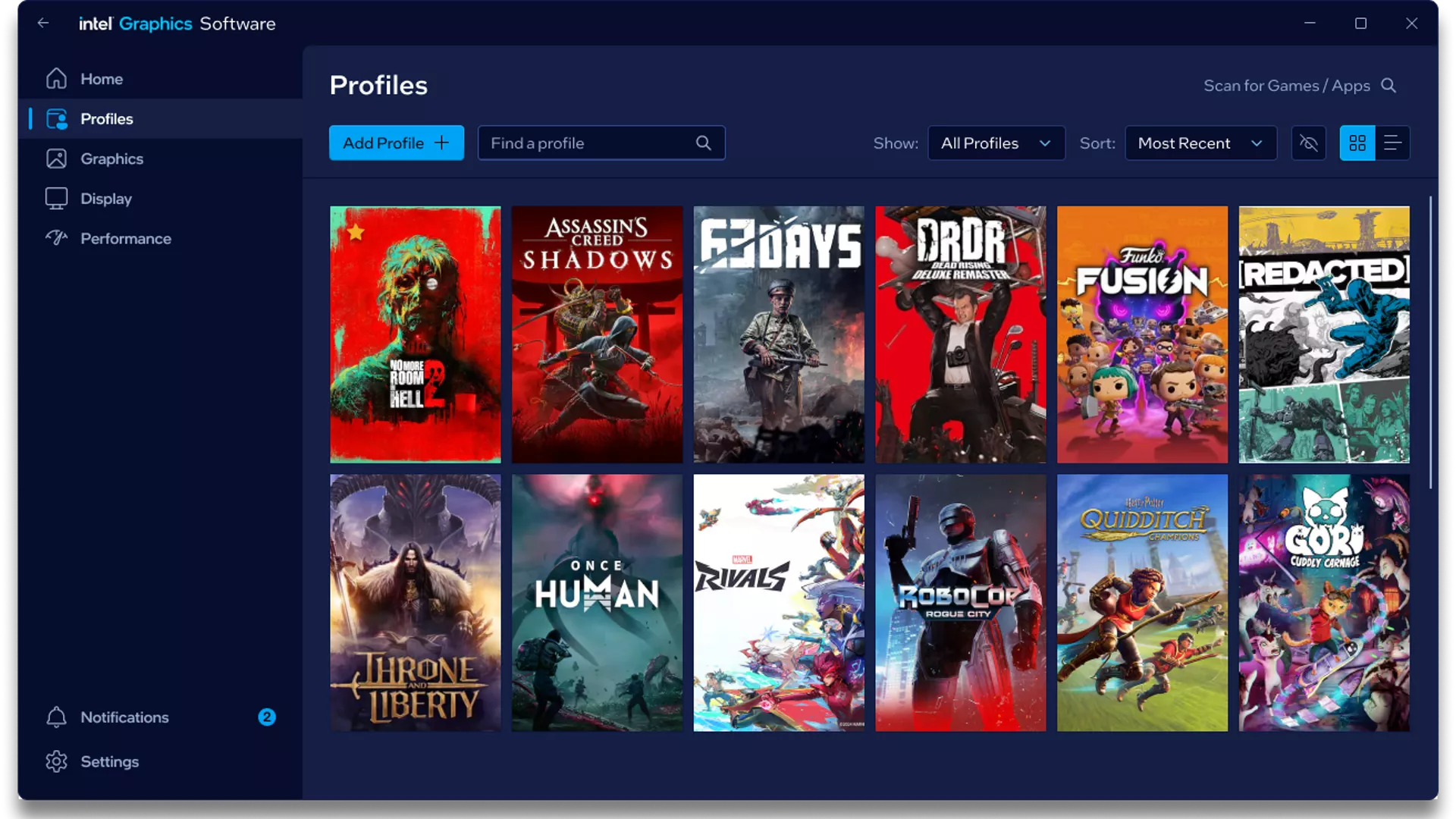Switch to grid view layout
The height and width of the screenshot is (819, 1456).
(1357, 143)
